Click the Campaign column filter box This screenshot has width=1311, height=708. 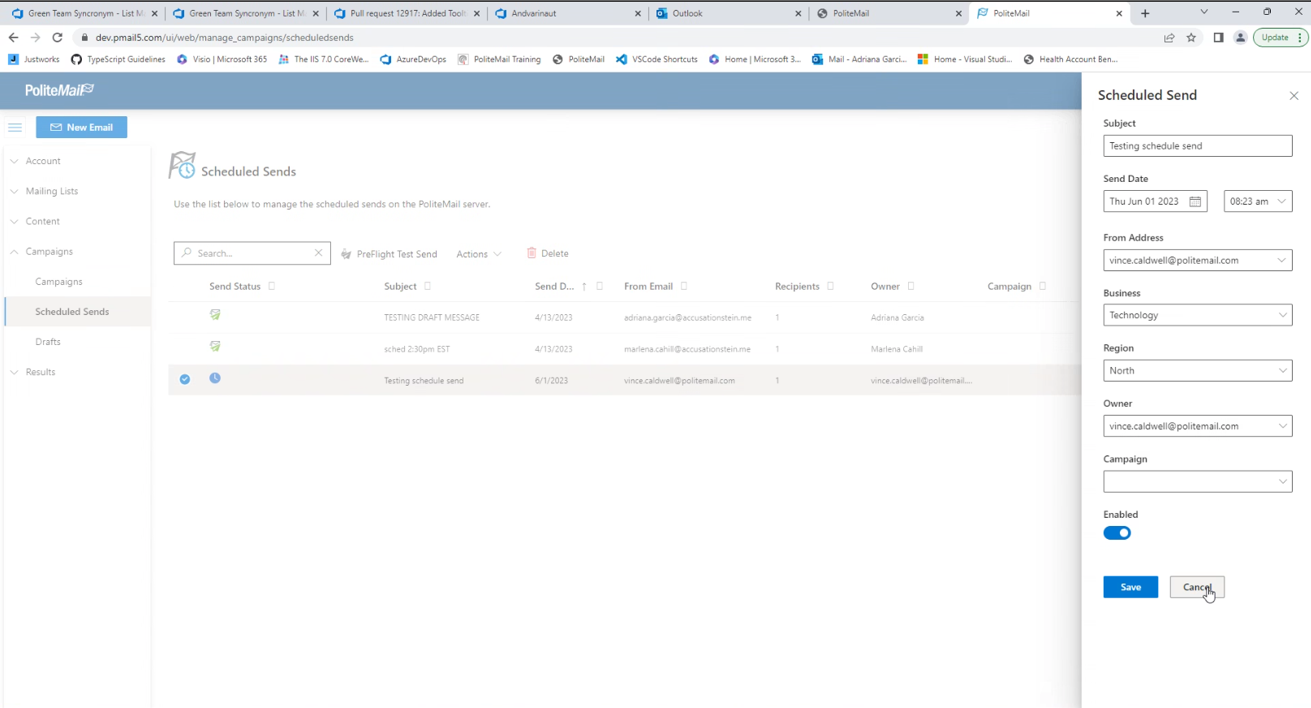1042,286
